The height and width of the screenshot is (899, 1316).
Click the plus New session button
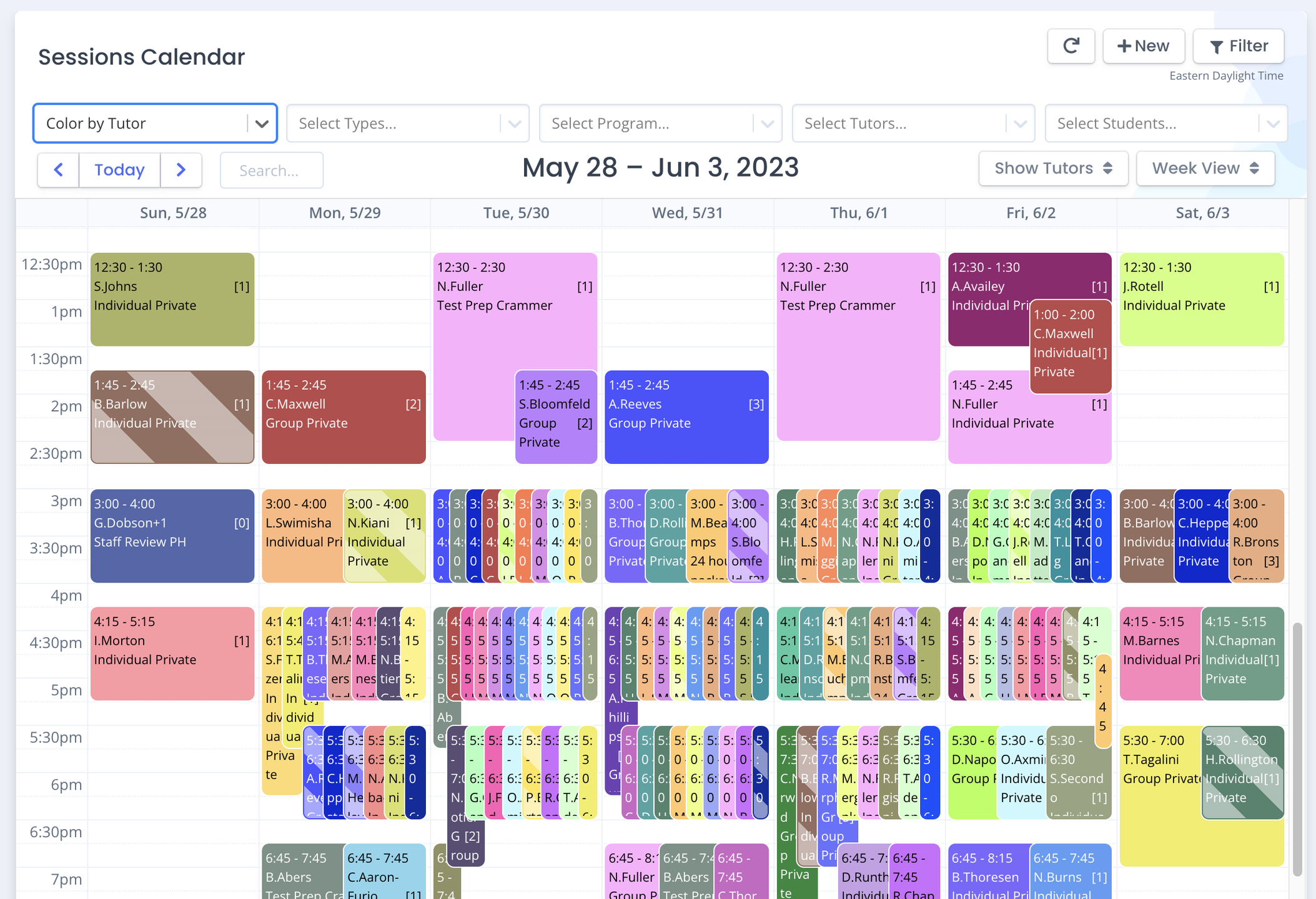pos(1143,46)
